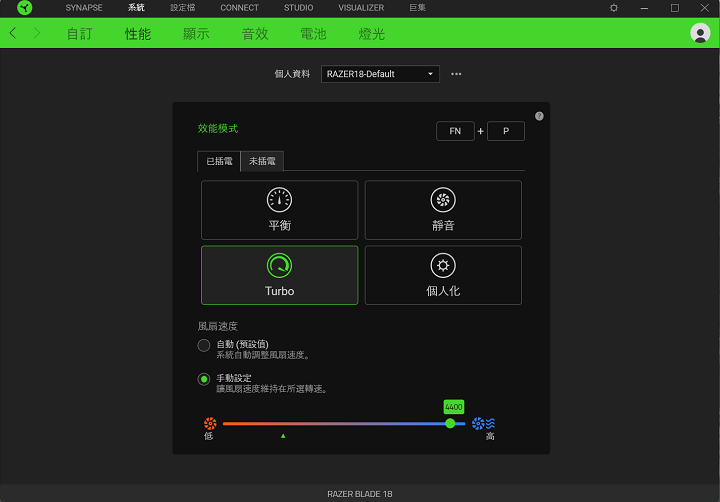Click the blue high-speed fan icon
The width and height of the screenshot is (720, 502).
pos(484,423)
